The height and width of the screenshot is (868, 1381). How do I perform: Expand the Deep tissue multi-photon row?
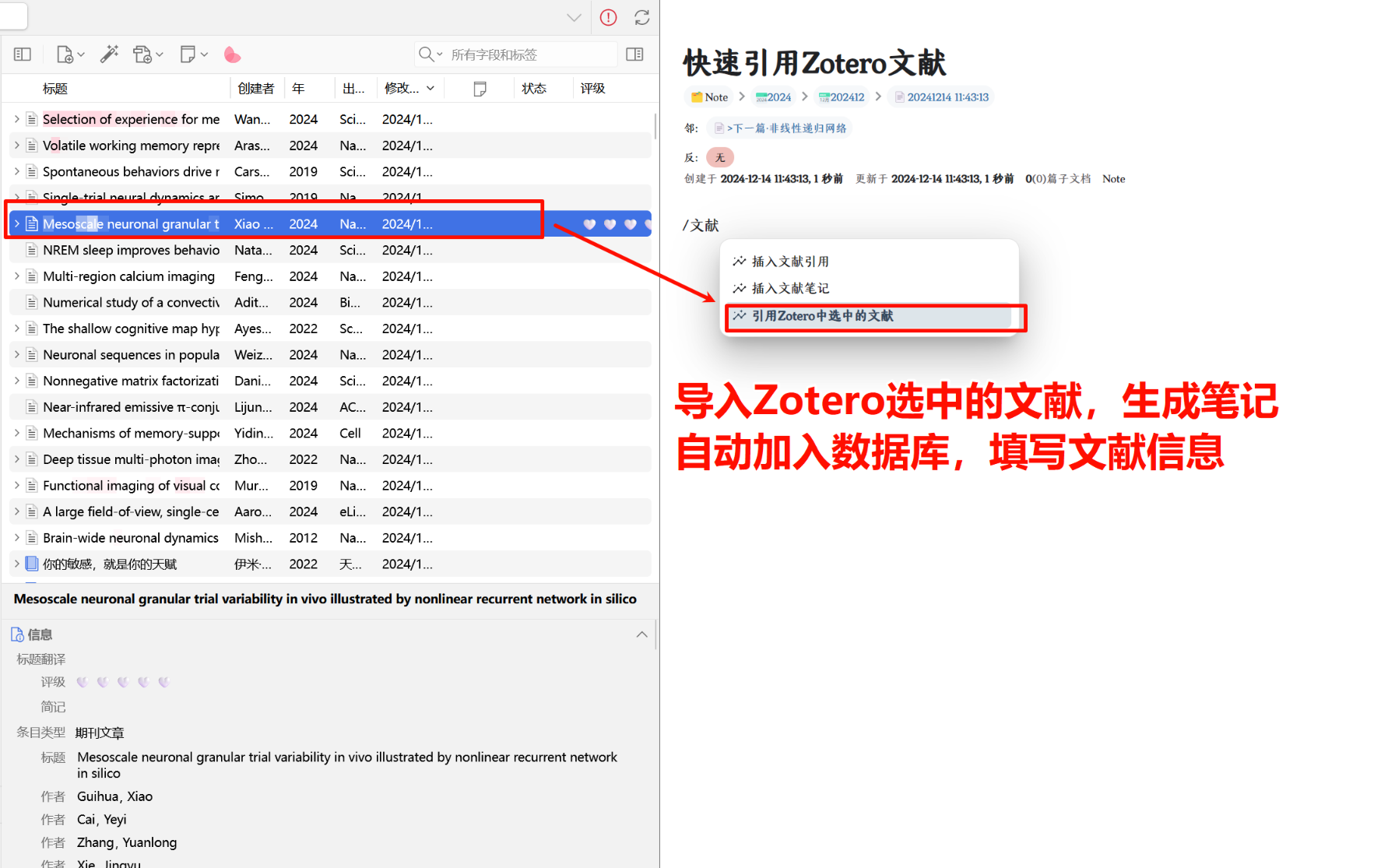[16, 459]
